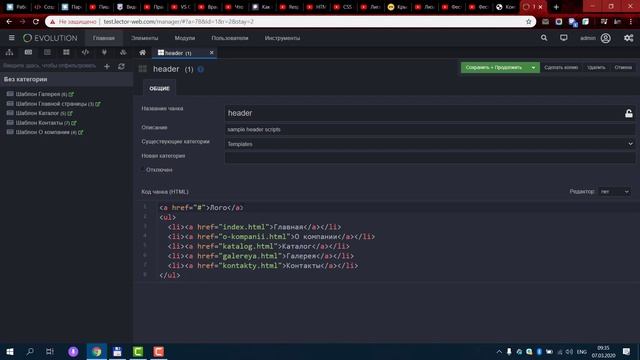Open the Windows Start menu

point(10,351)
